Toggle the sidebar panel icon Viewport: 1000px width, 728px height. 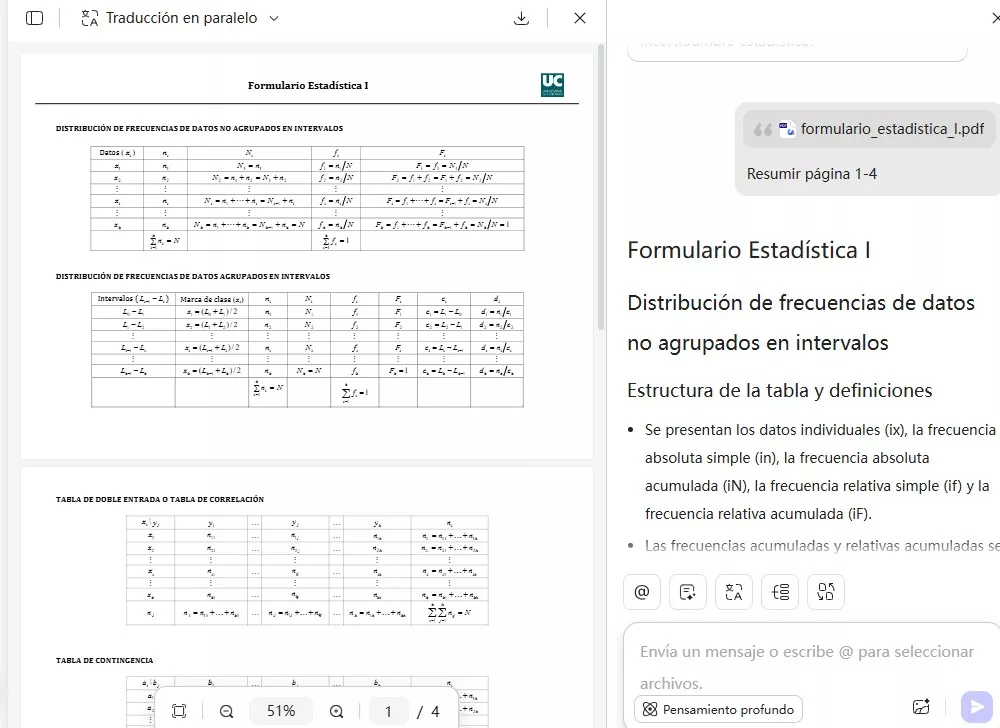[34, 18]
